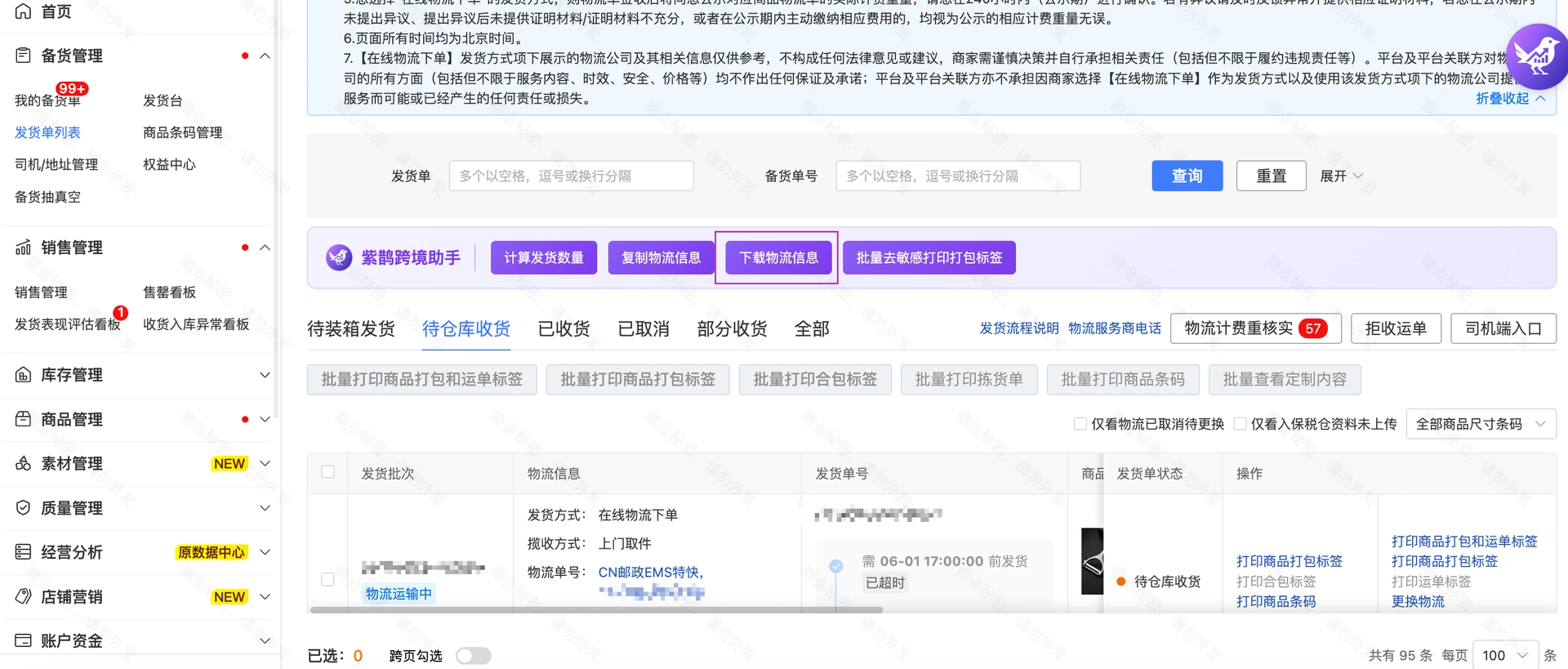Click the timeline check marker icon
1568x669 pixels.
tap(835, 565)
